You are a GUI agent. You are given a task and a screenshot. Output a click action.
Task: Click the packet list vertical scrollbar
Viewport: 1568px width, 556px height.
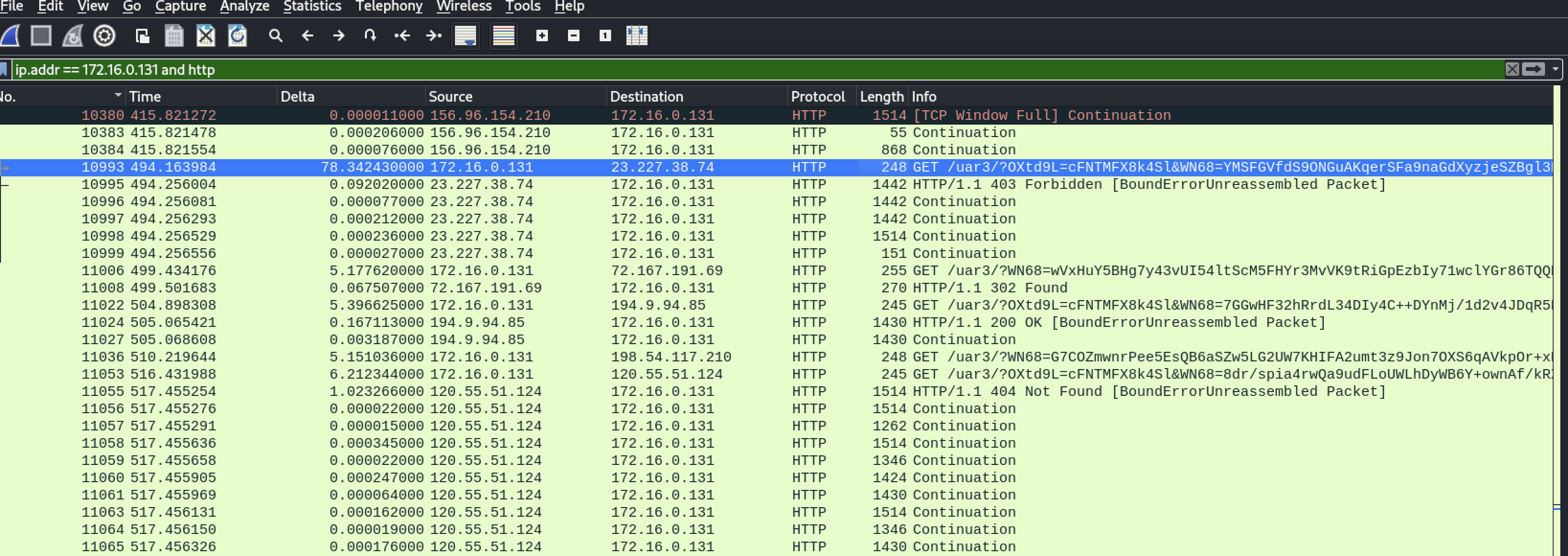(1557, 304)
